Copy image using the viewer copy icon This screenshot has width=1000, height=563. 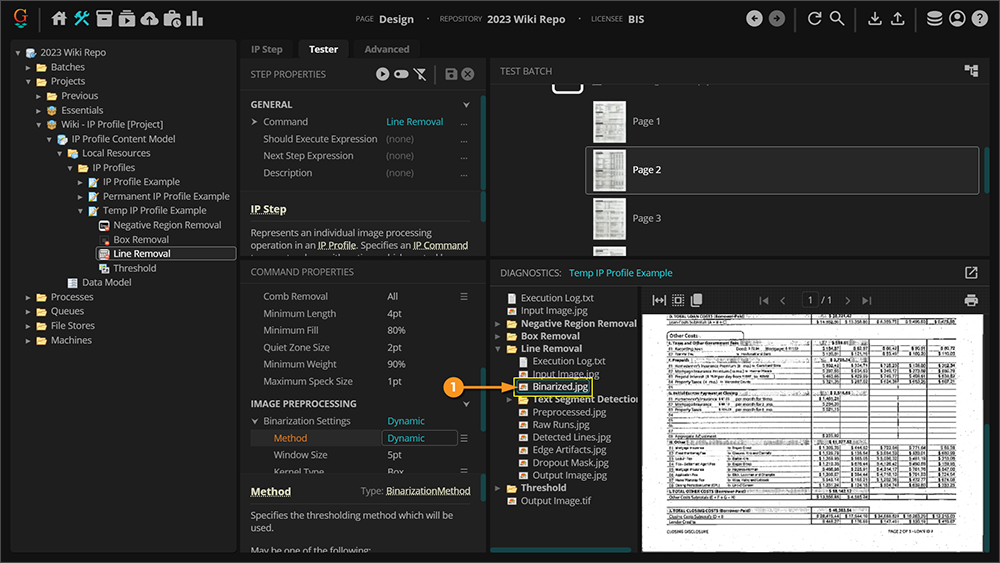pos(696,300)
